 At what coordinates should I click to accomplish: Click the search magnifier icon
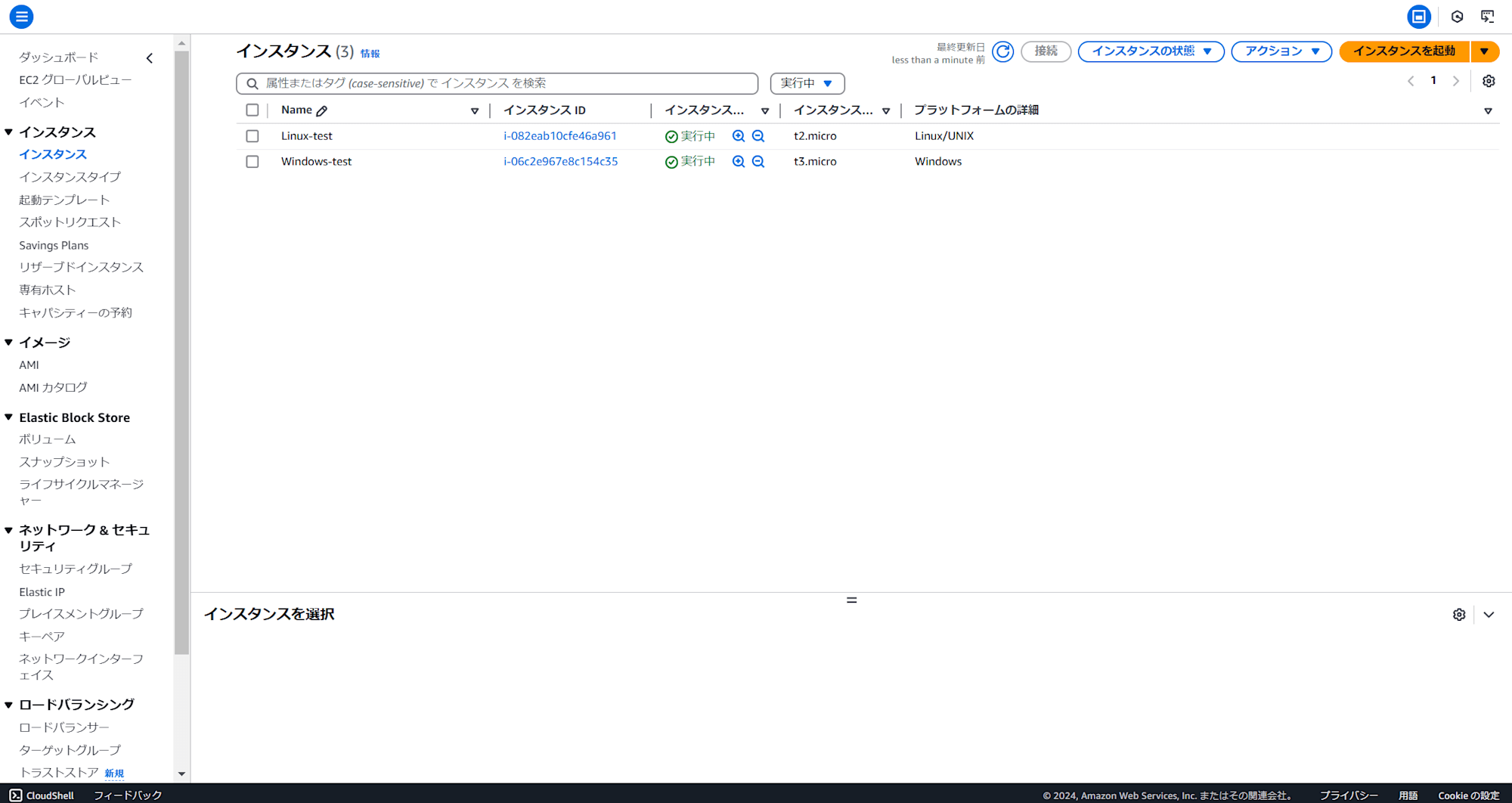click(x=253, y=83)
